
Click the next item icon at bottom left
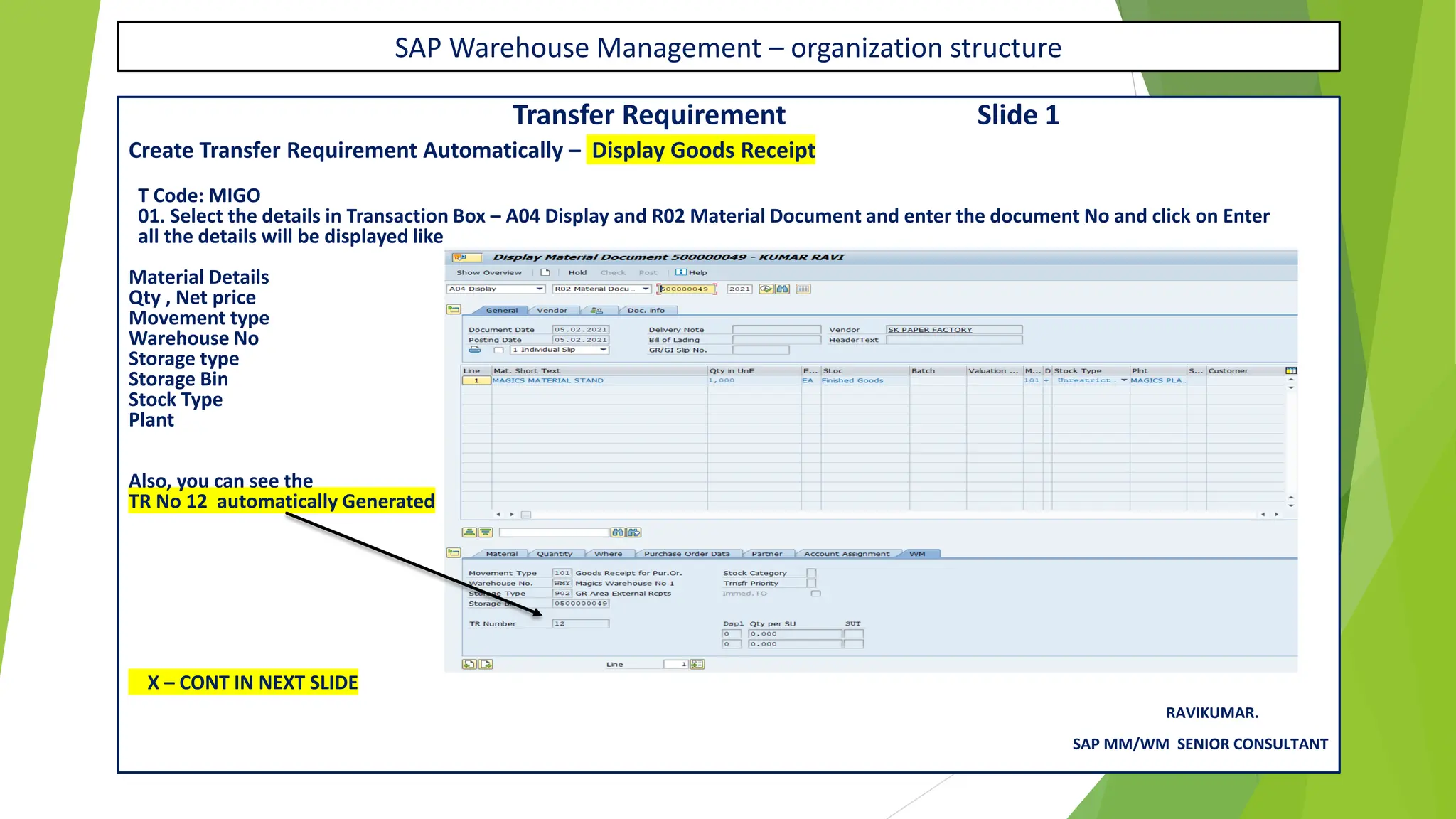point(486,664)
